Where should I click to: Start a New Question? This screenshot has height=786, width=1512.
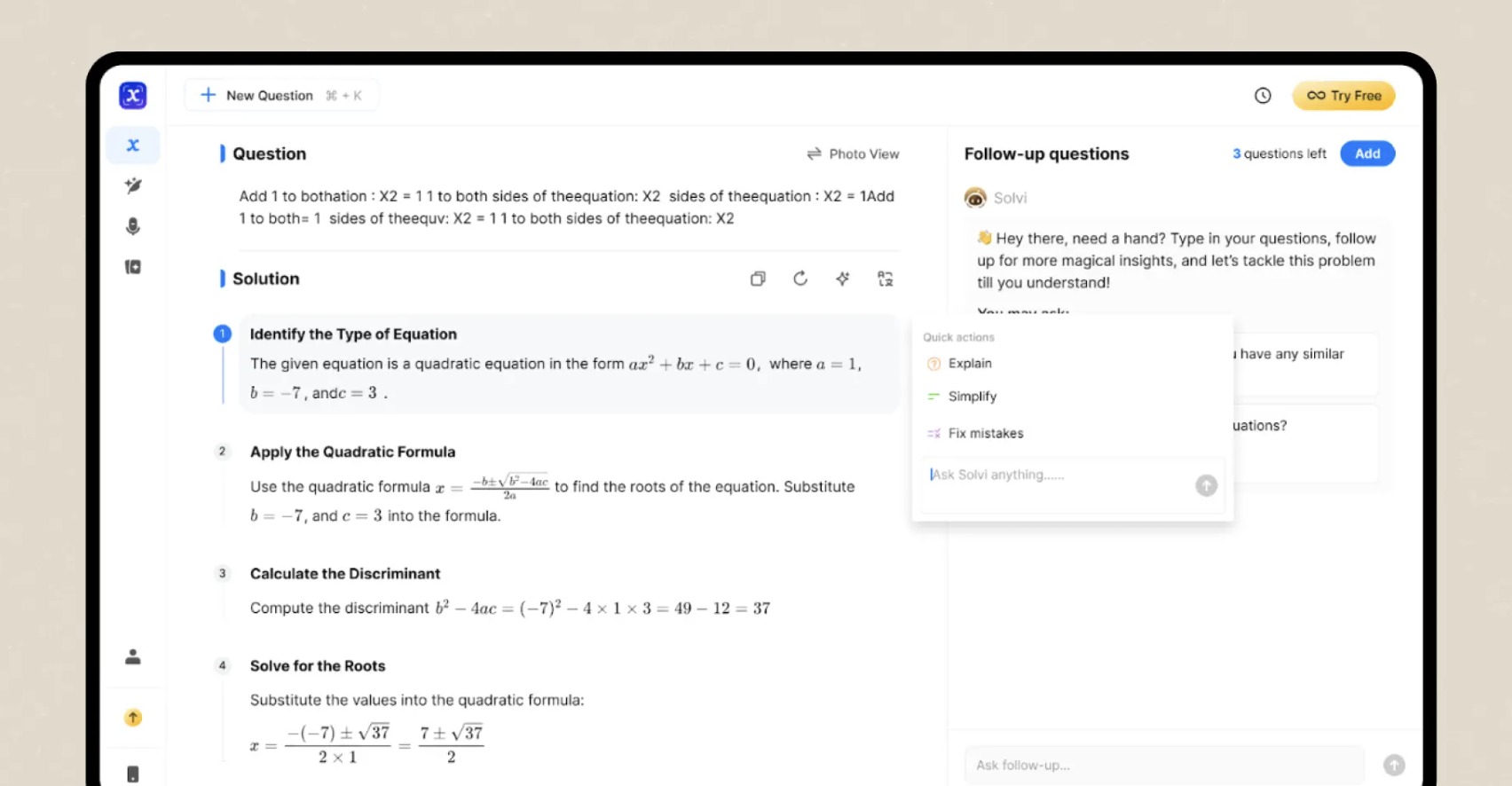(x=281, y=95)
